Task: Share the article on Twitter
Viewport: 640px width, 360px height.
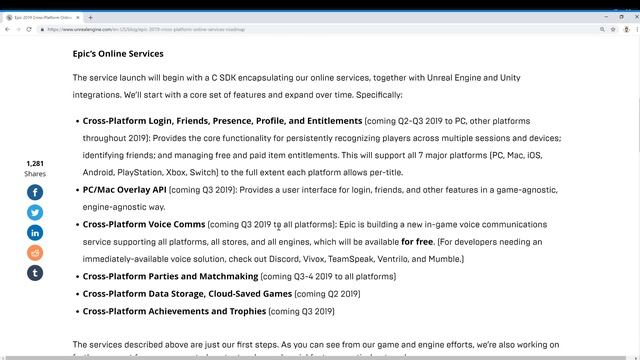Action: tap(35, 212)
